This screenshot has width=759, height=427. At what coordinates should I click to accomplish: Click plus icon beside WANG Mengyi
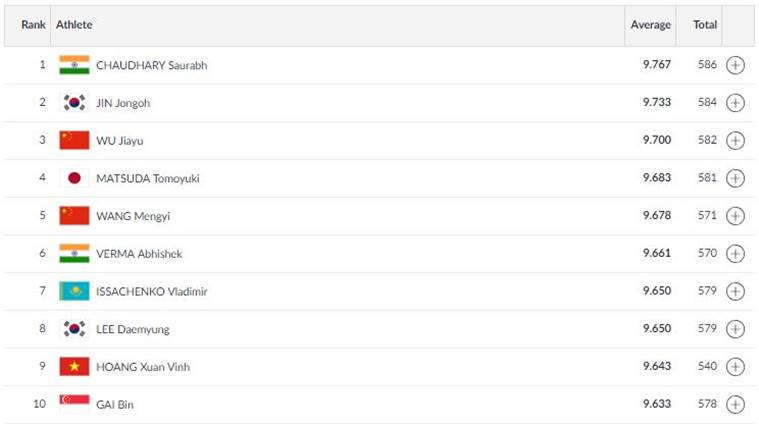click(x=735, y=216)
